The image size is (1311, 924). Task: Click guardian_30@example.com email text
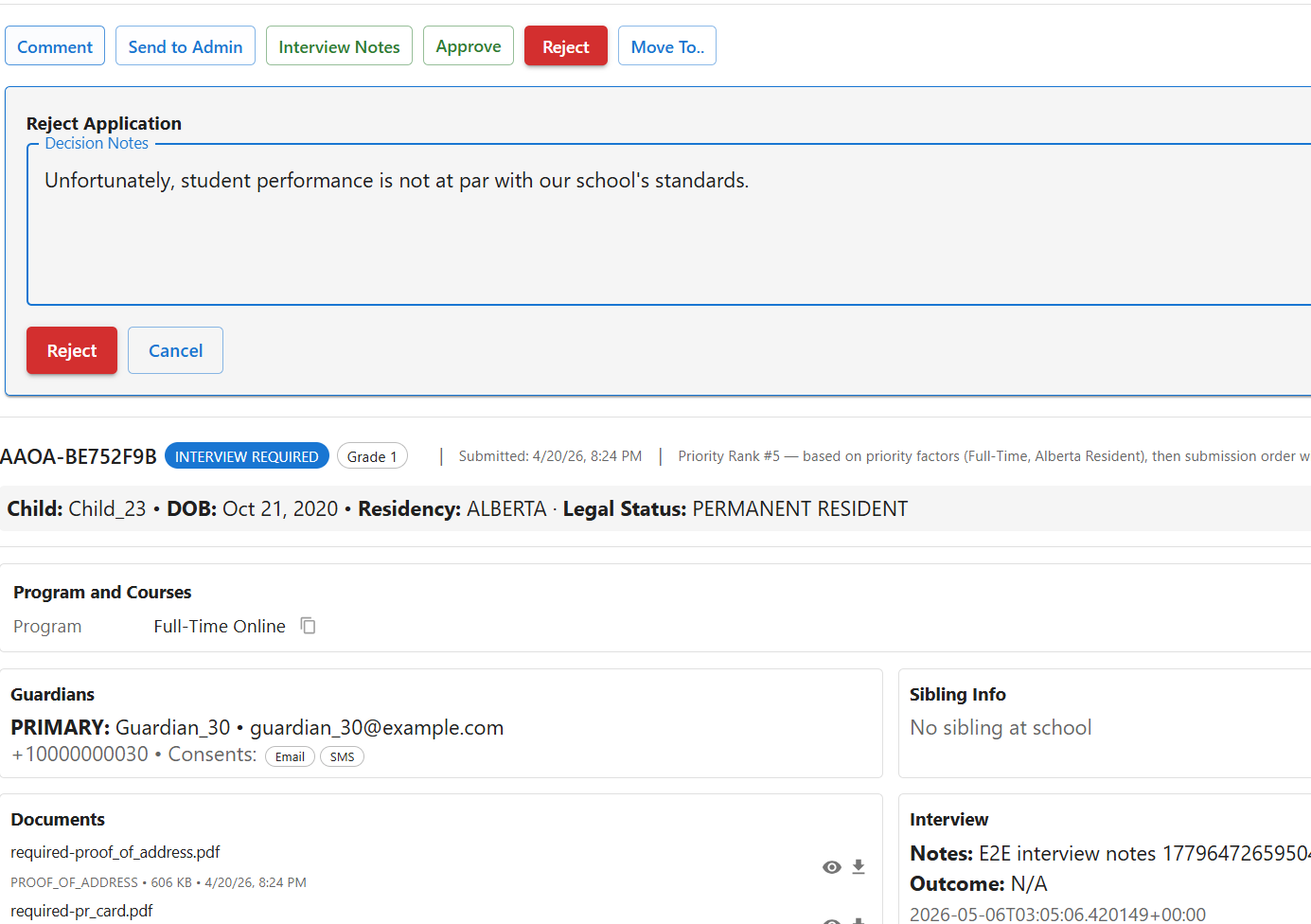[377, 727]
